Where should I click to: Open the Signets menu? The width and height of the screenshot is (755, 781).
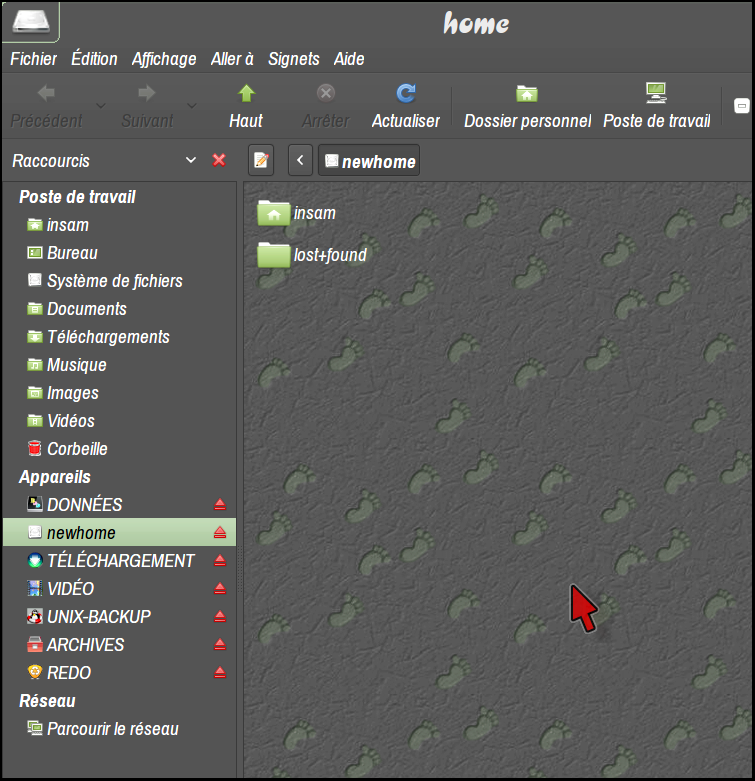click(x=293, y=59)
